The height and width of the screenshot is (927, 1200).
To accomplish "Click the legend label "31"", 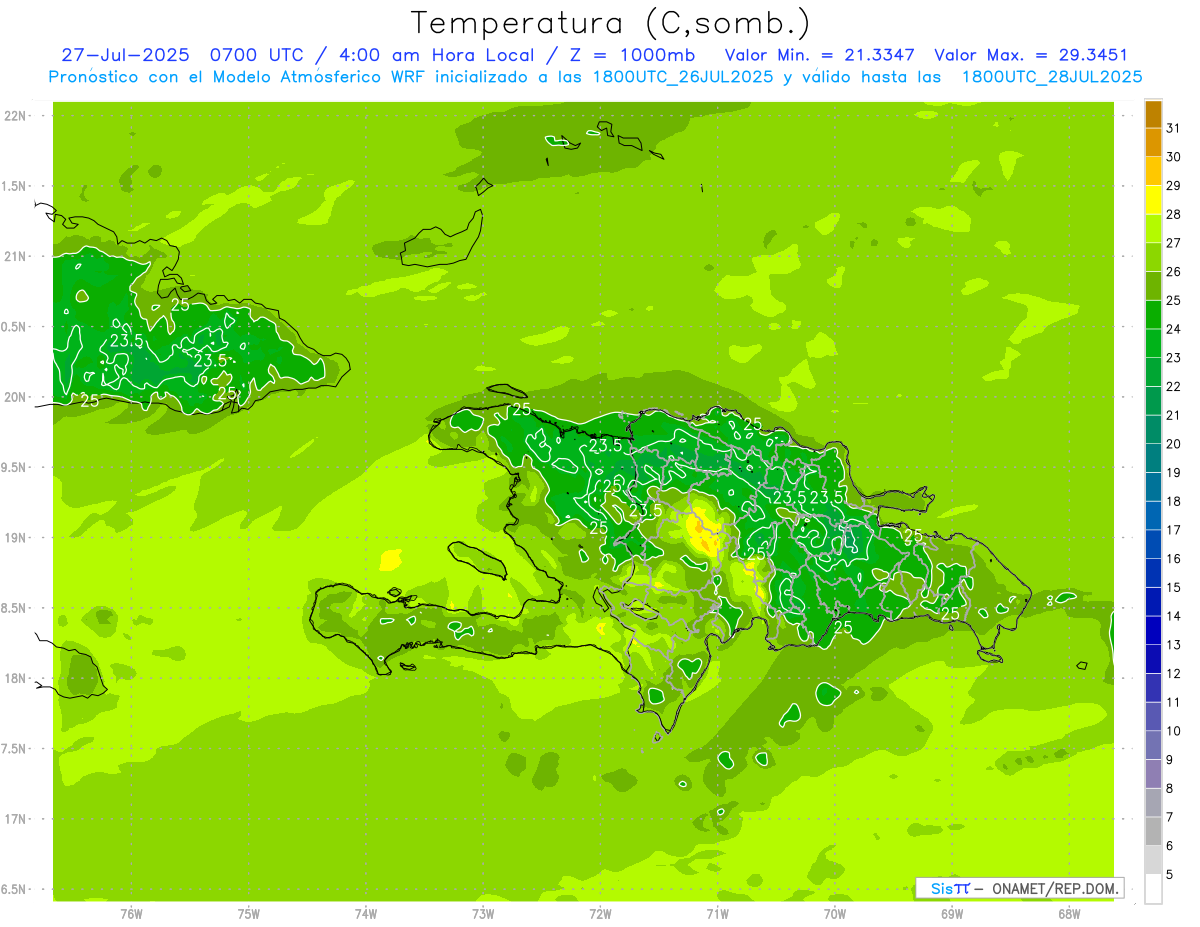I will click(1174, 128).
